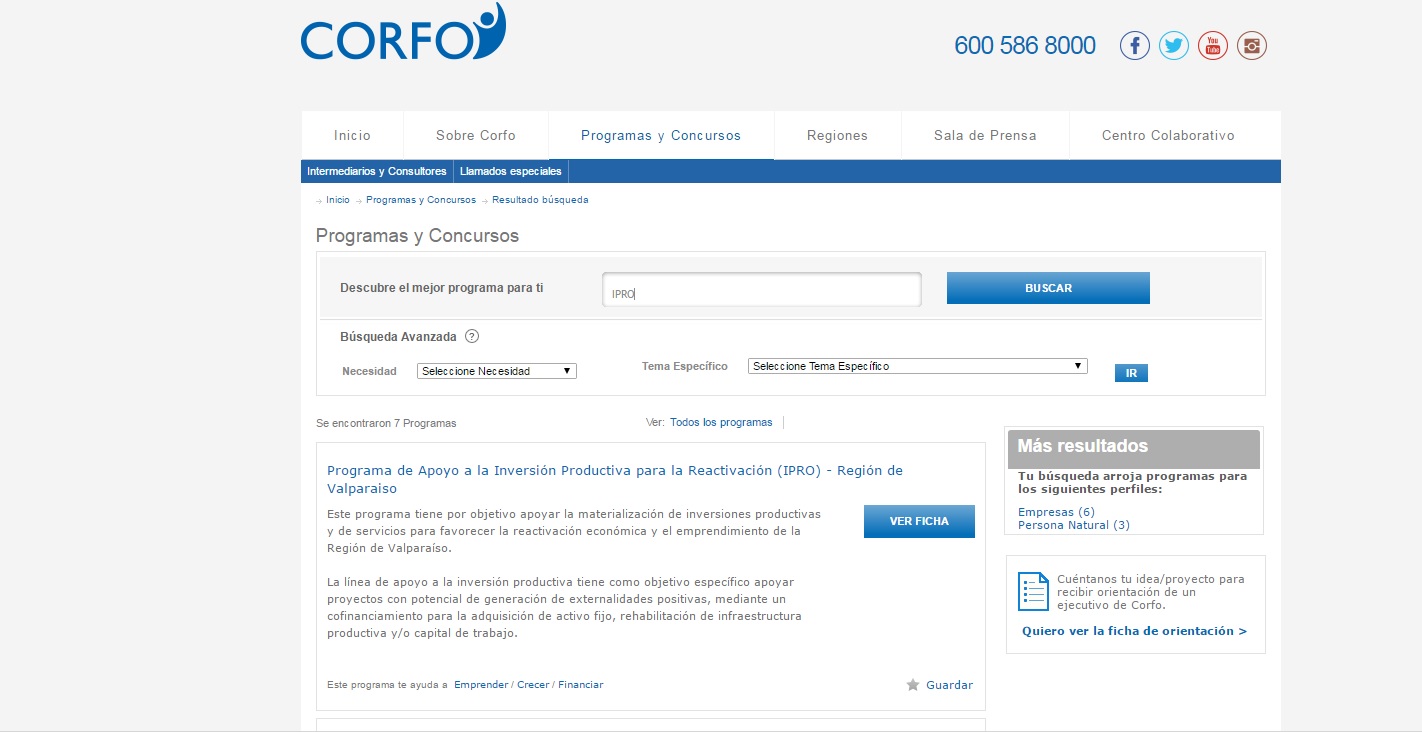The width and height of the screenshot is (1422, 732).
Task: Click the text Se encontraron 7 Programas
Action: point(386,424)
